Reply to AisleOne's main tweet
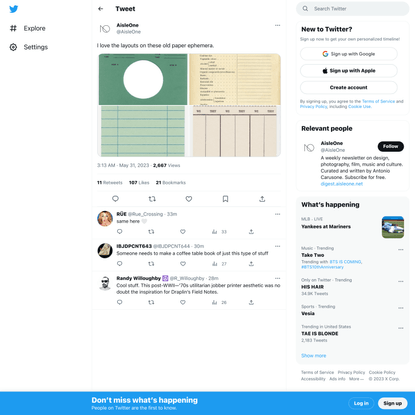This screenshot has width=415, height=415. [x=115, y=199]
